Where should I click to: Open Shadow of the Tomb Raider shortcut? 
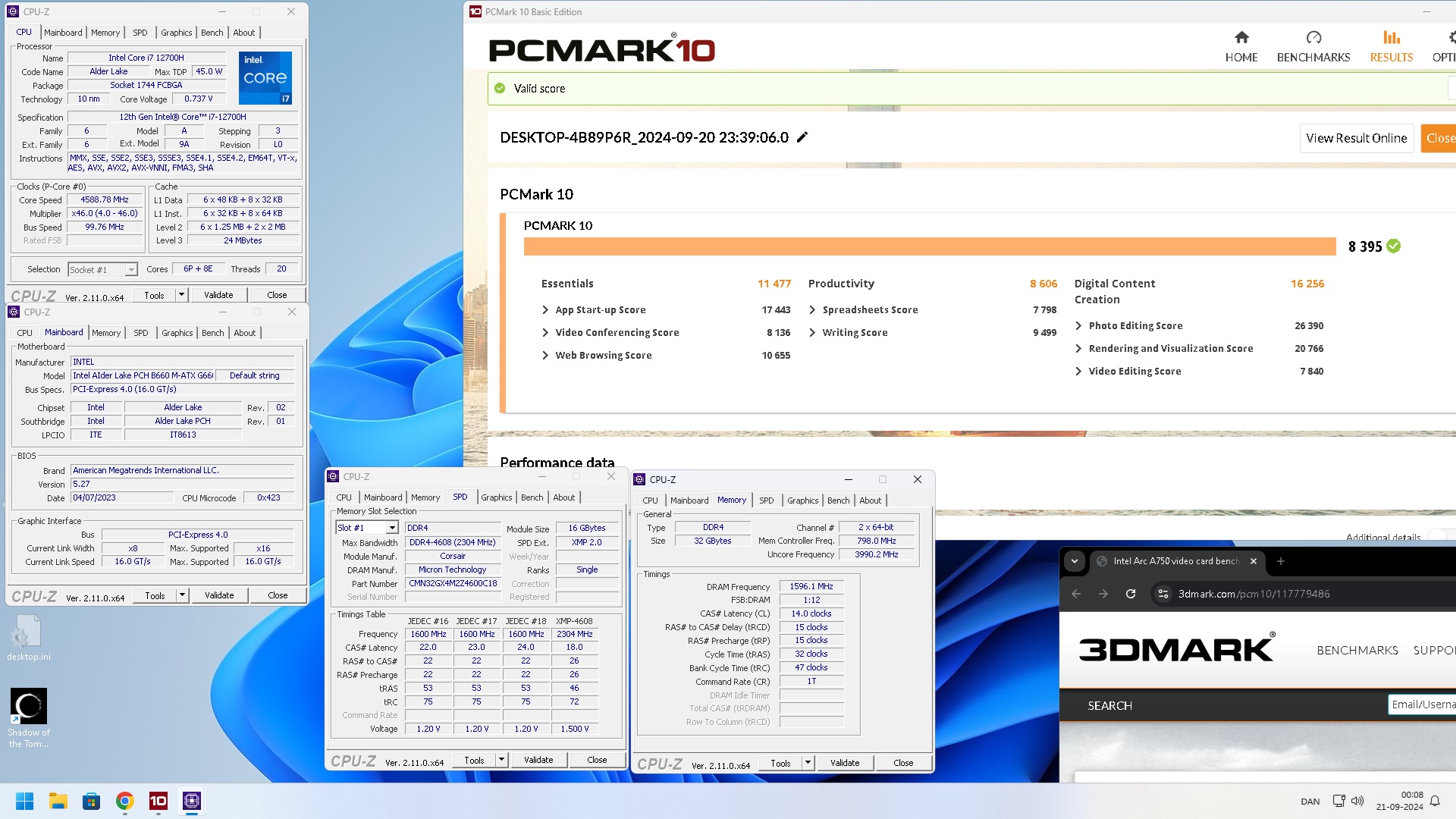(x=29, y=718)
